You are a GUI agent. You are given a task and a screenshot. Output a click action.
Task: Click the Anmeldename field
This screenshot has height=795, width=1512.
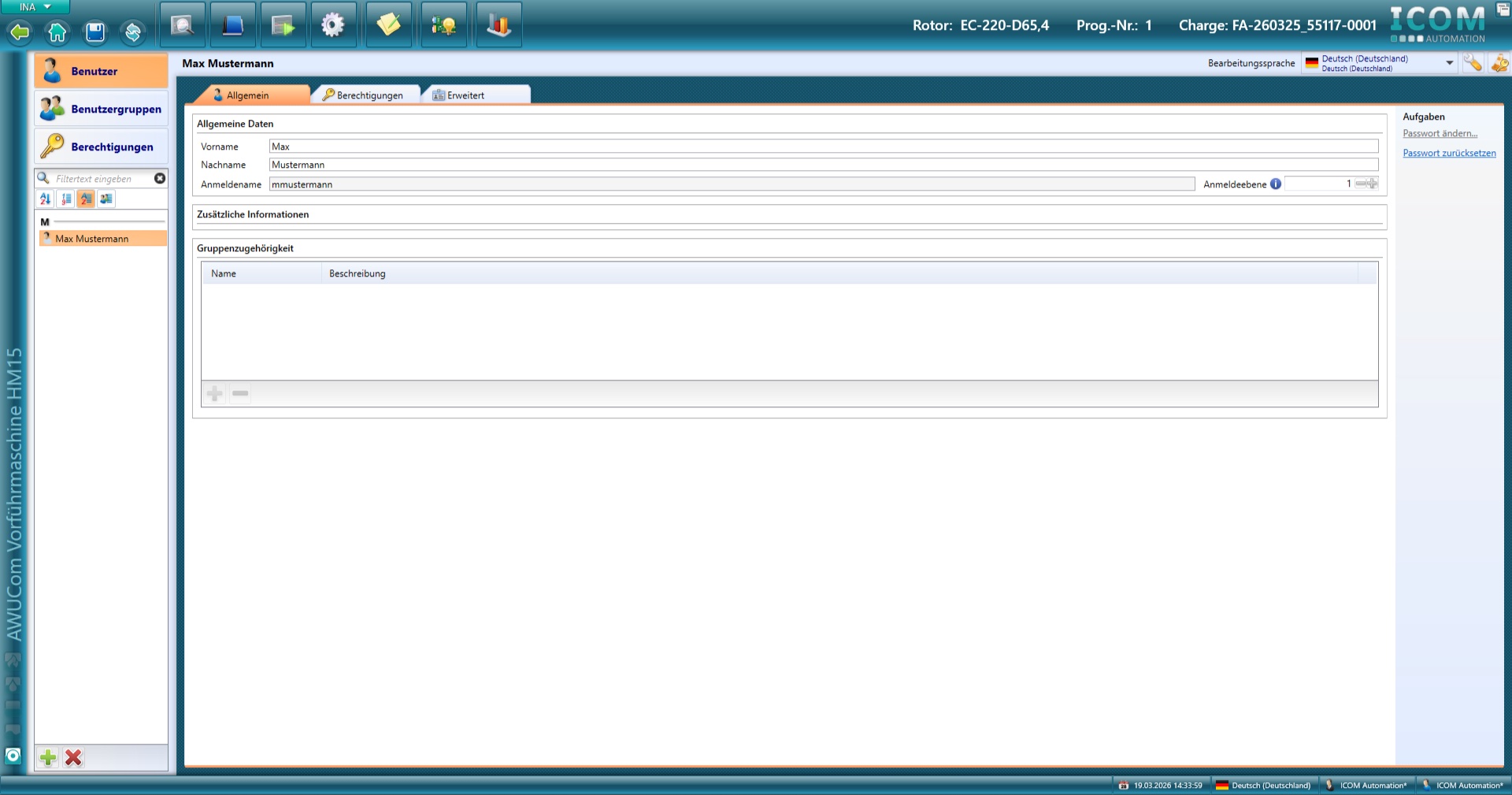(x=732, y=184)
